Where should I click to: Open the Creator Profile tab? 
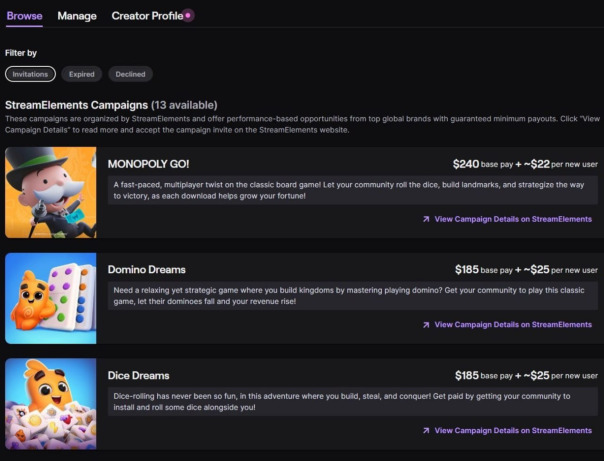[x=147, y=16]
